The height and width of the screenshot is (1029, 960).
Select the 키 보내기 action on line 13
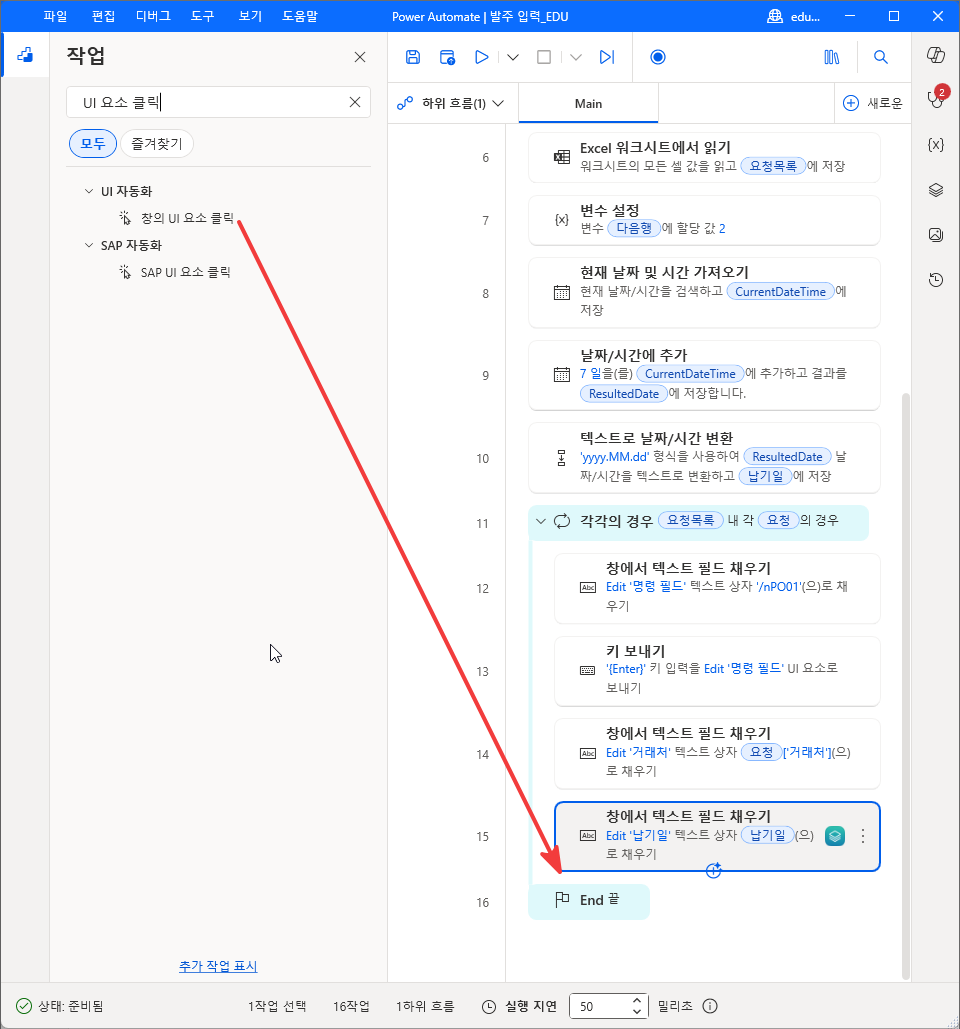click(x=717, y=671)
